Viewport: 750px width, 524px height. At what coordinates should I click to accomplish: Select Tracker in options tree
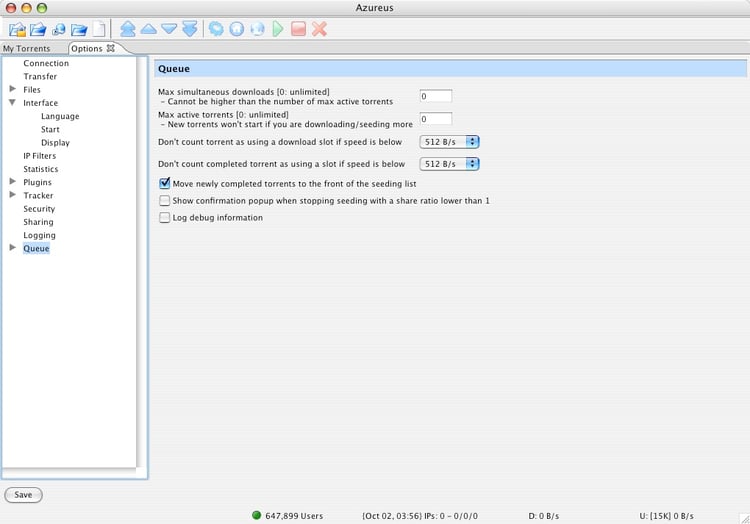[38, 195]
